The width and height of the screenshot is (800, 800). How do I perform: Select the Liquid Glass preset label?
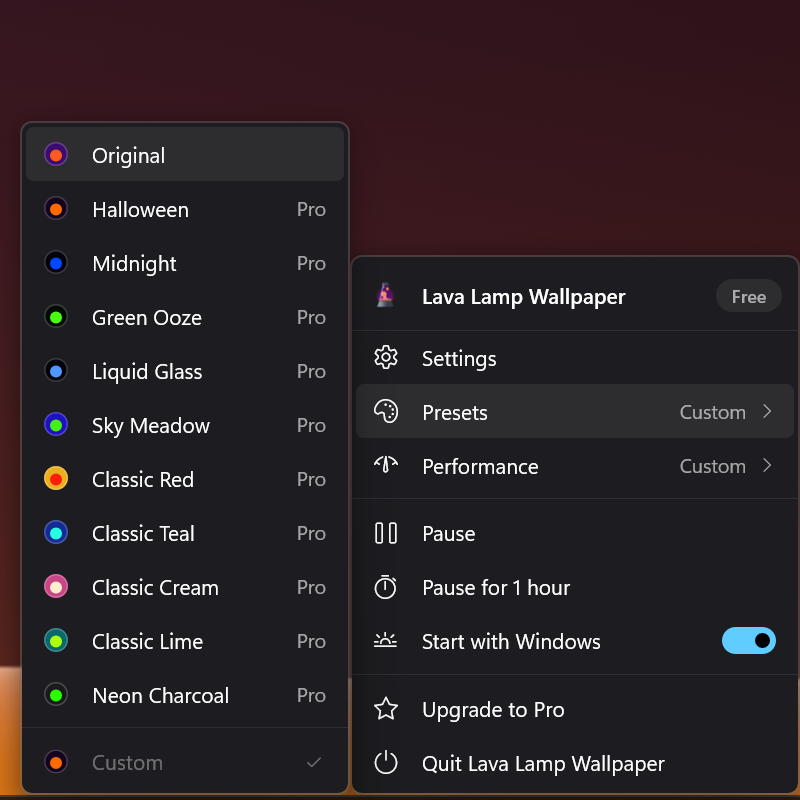[x=147, y=371]
